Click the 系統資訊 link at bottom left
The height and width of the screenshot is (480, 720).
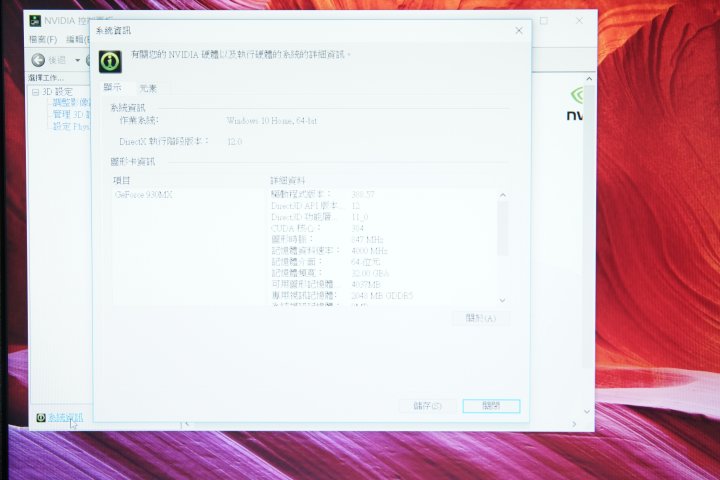point(66,418)
